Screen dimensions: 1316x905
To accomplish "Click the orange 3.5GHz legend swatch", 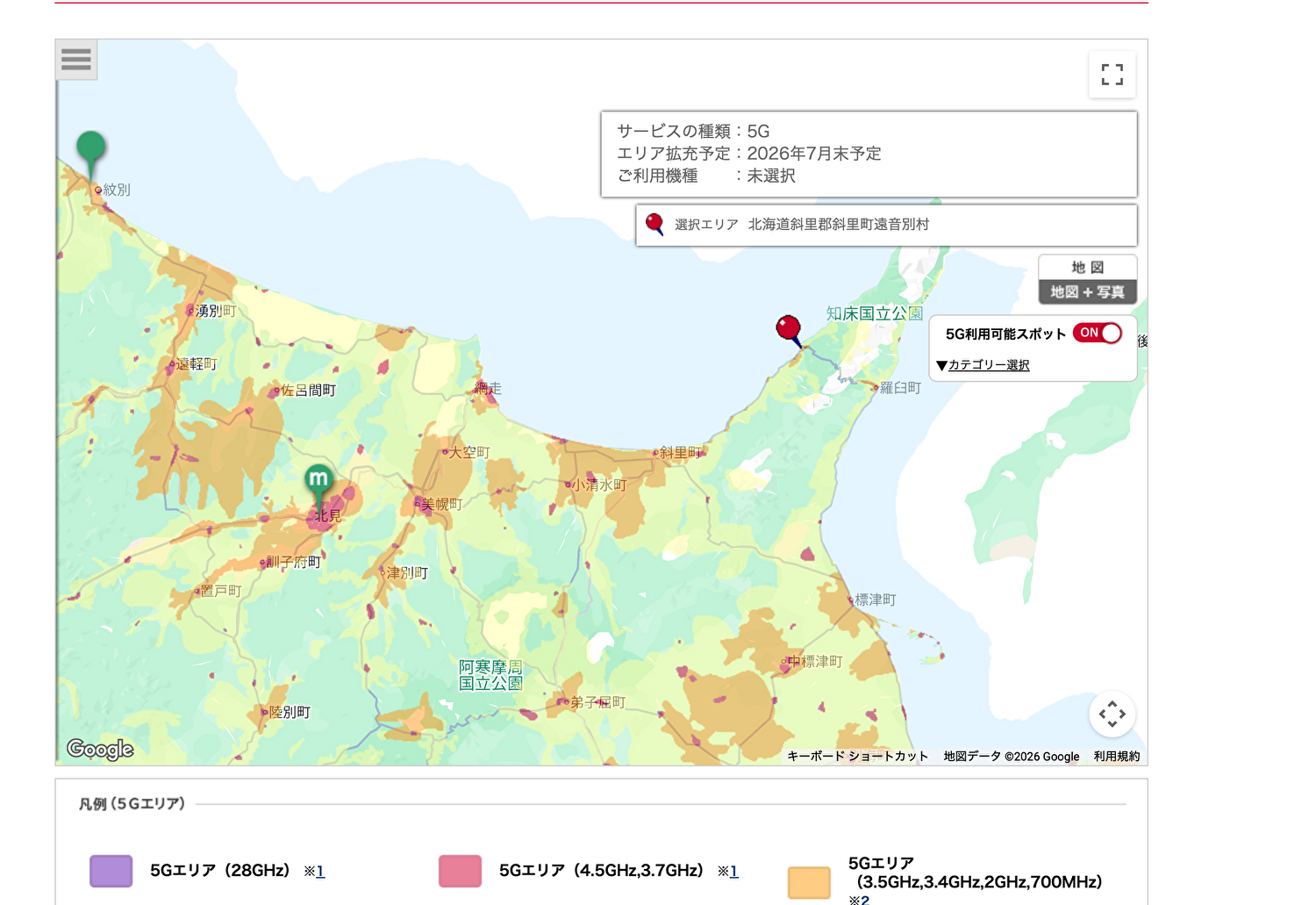I will [x=809, y=882].
